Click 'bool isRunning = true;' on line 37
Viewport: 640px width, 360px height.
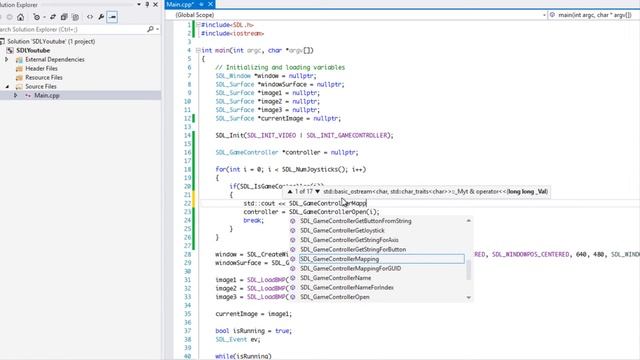[x=253, y=331]
